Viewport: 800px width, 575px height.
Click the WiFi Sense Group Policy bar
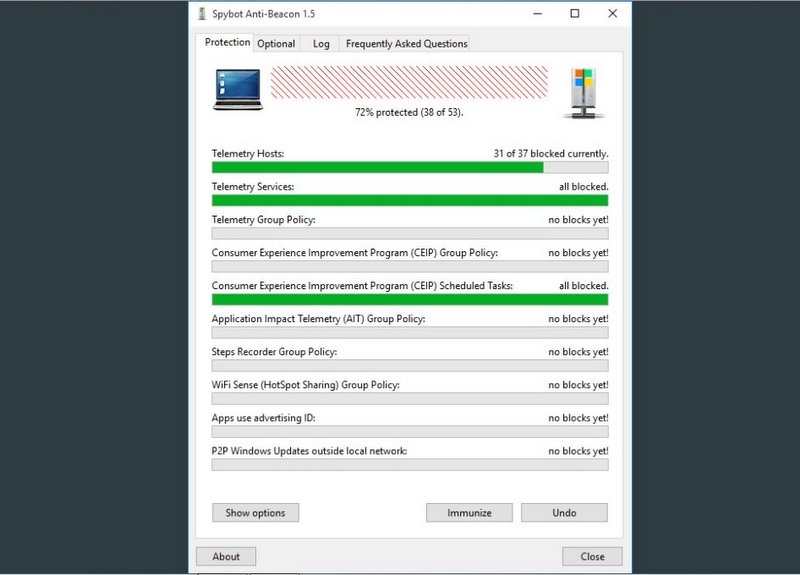410,398
